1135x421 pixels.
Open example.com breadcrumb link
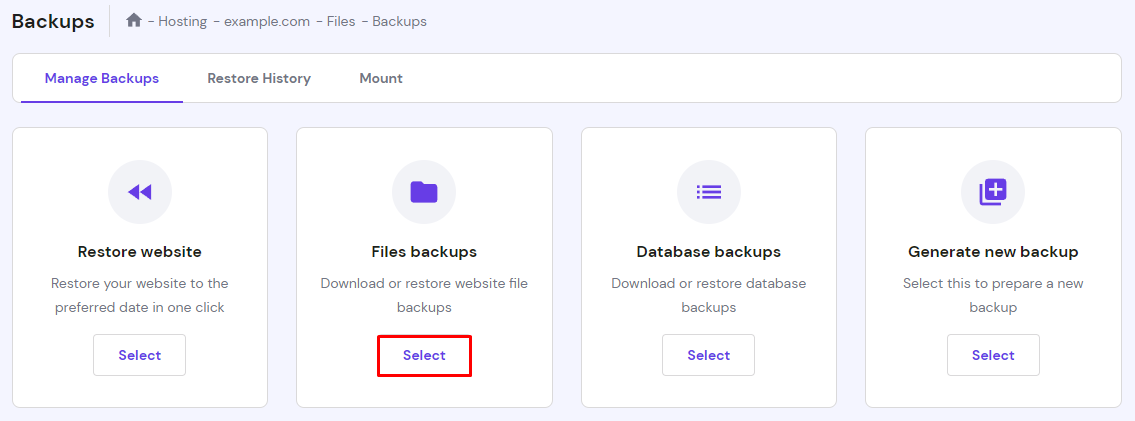point(266,21)
